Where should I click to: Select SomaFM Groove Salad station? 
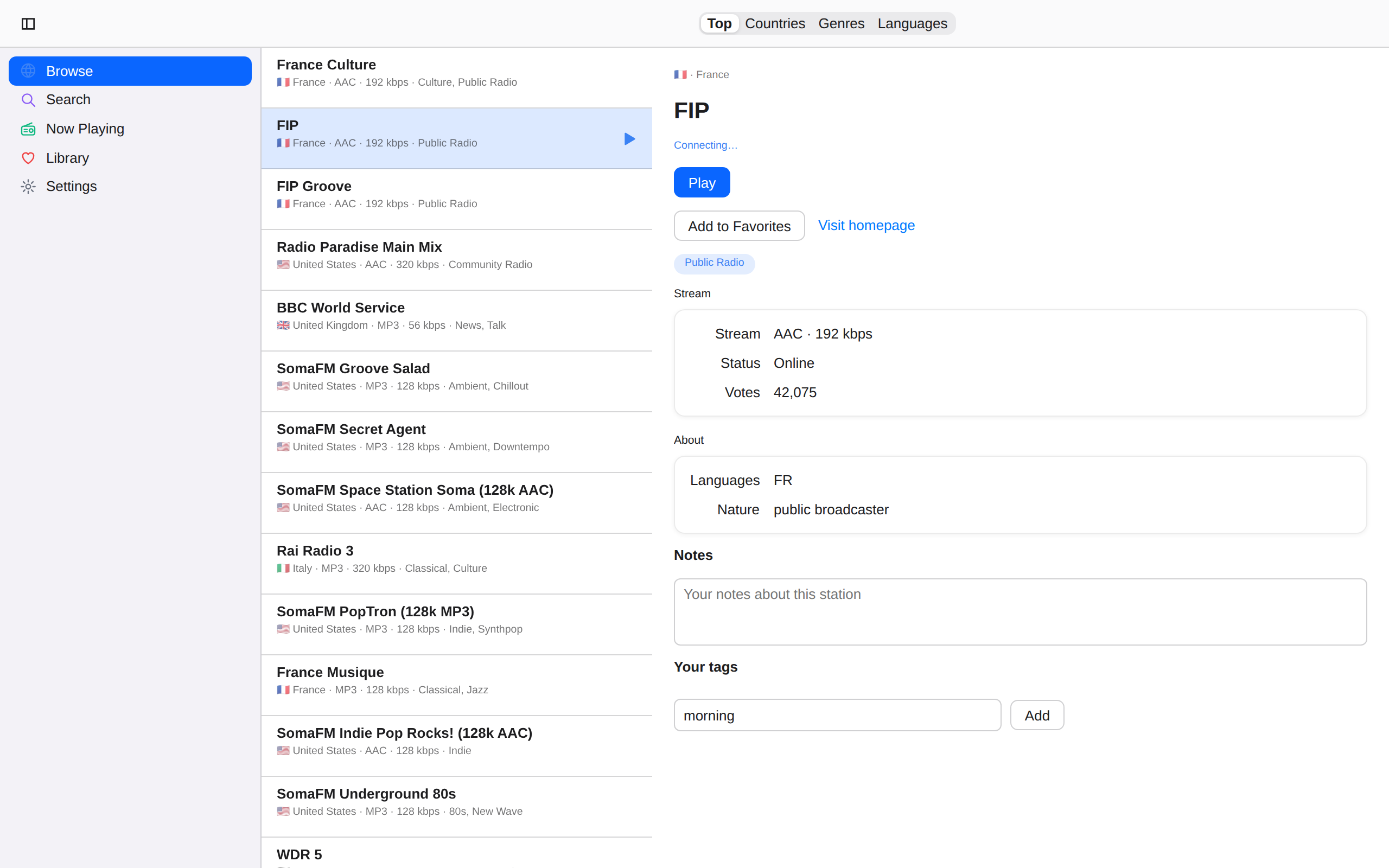(457, 382)
